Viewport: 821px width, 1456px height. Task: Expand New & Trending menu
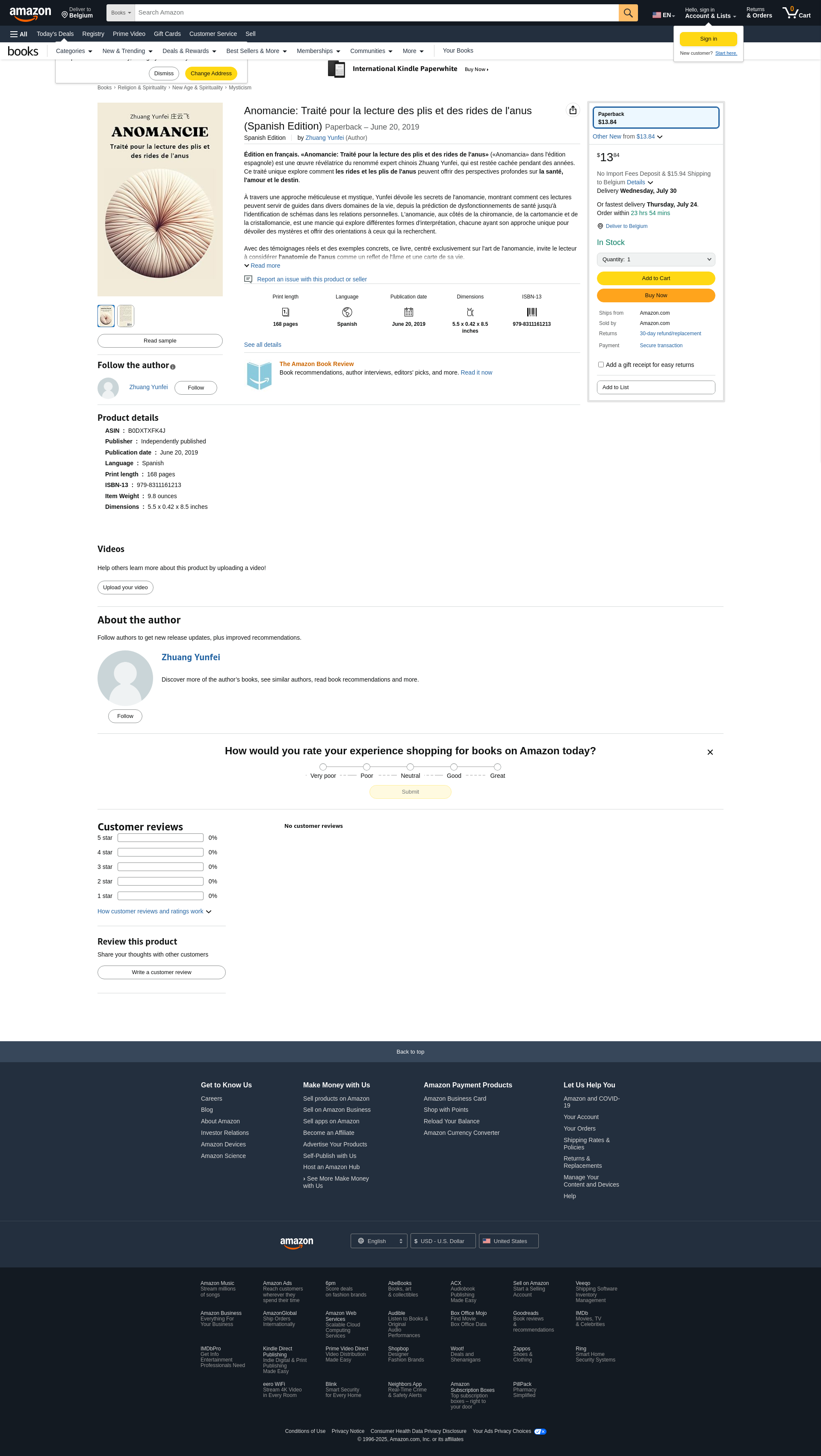pyautogui.click(x=127, y=51)
